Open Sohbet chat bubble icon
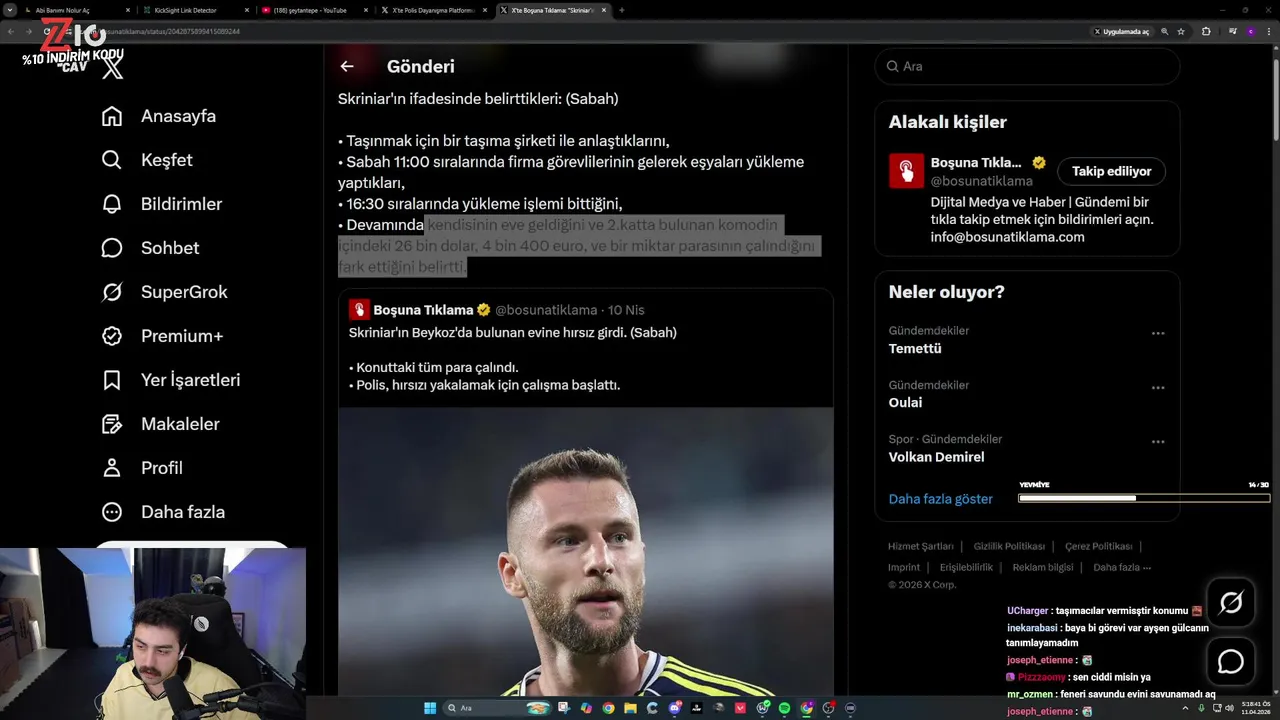Image resolution: width=1280 pixels, height=720 pixels. click(x=112, y=248)
